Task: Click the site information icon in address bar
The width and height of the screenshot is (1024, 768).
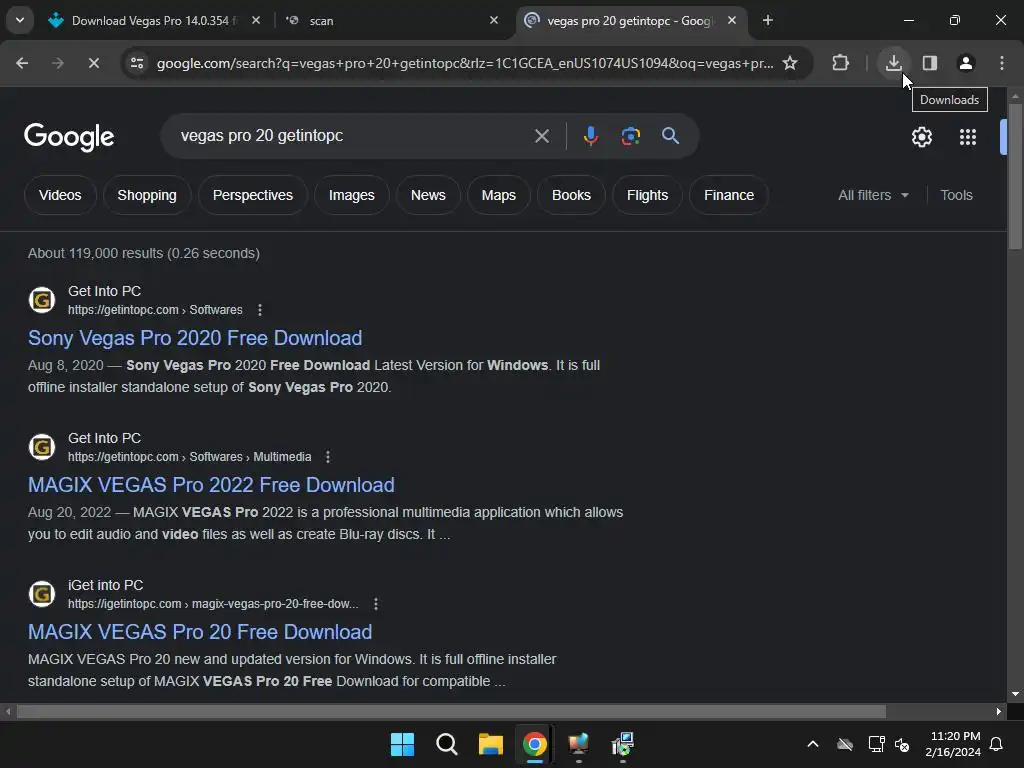Action: point(137,63)
